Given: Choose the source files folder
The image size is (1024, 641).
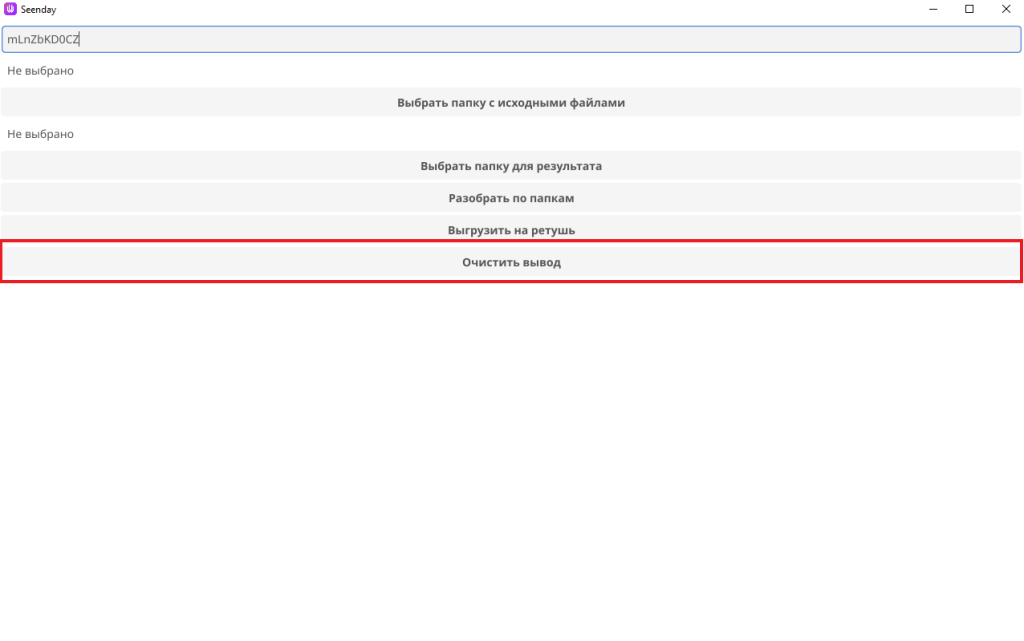Looking at the screenshot, I should pyautogui.click(x=511, y=102).
